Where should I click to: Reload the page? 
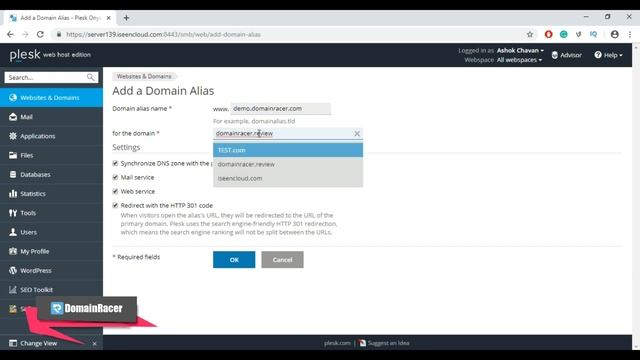pos(40,34)
